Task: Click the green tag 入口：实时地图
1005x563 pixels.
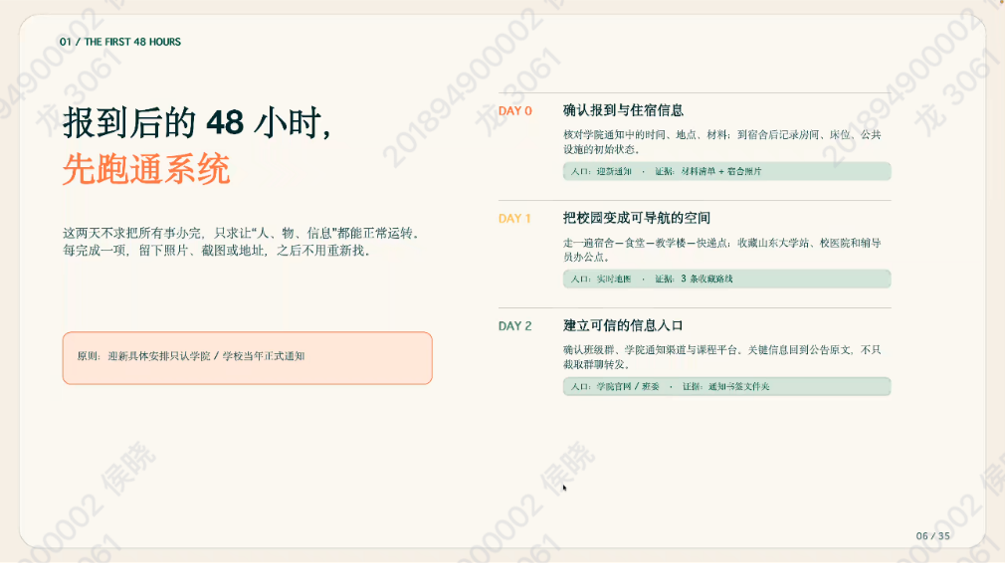Action: (x=727, y=279)
